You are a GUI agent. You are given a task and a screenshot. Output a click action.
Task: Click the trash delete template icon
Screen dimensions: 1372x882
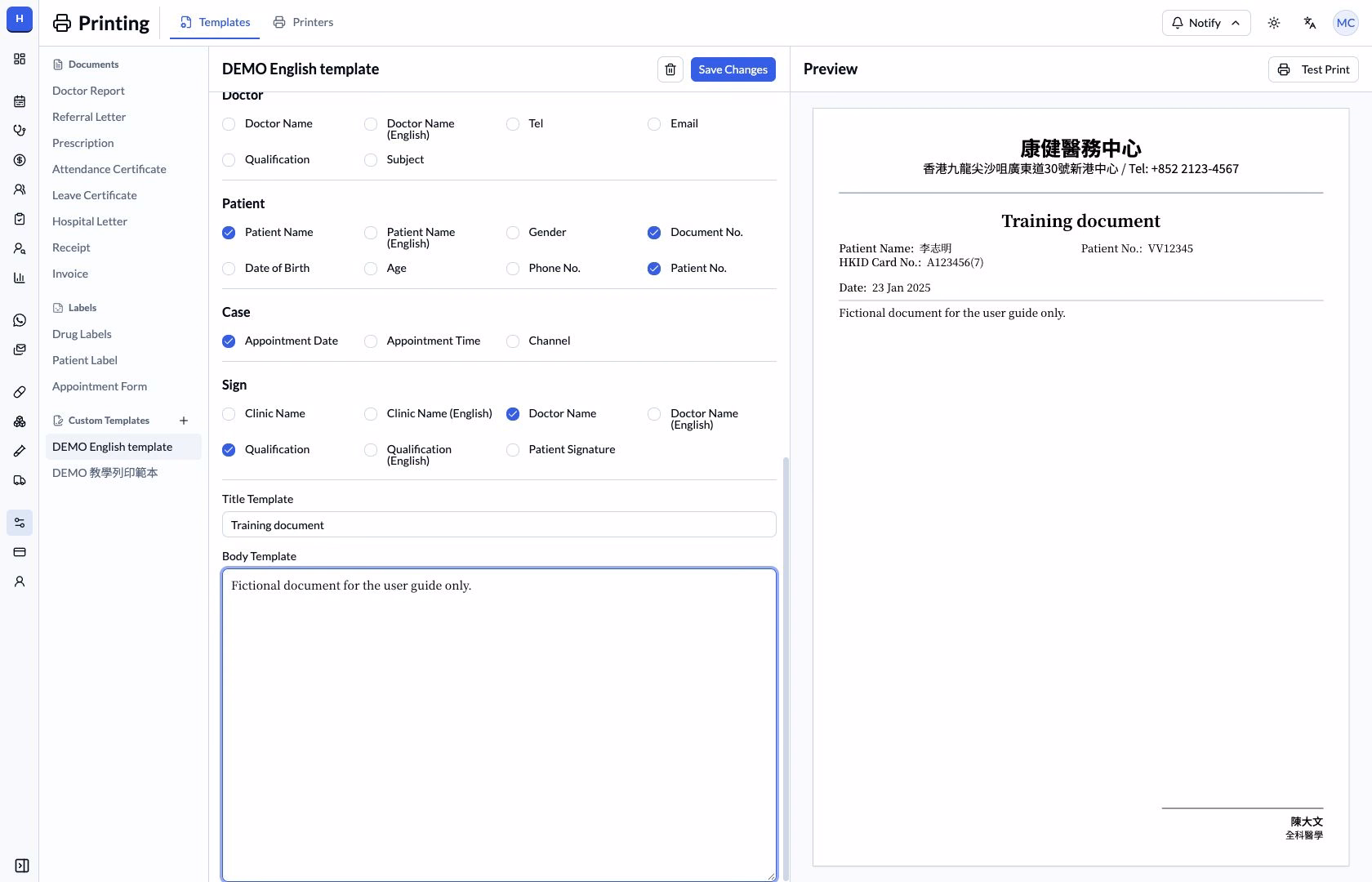point(670,69)
